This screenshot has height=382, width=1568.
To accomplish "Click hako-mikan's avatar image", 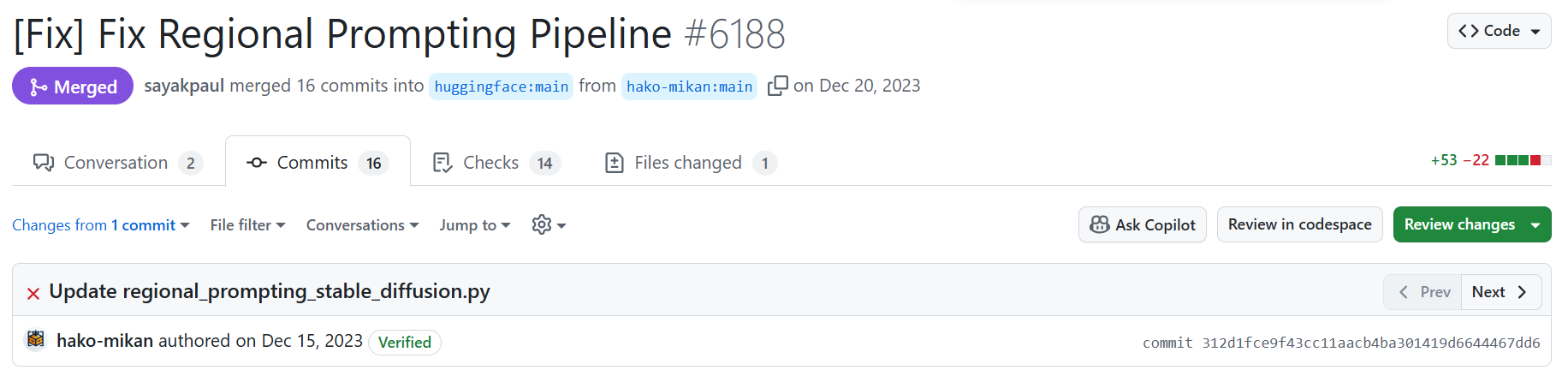I will point(36,340).
